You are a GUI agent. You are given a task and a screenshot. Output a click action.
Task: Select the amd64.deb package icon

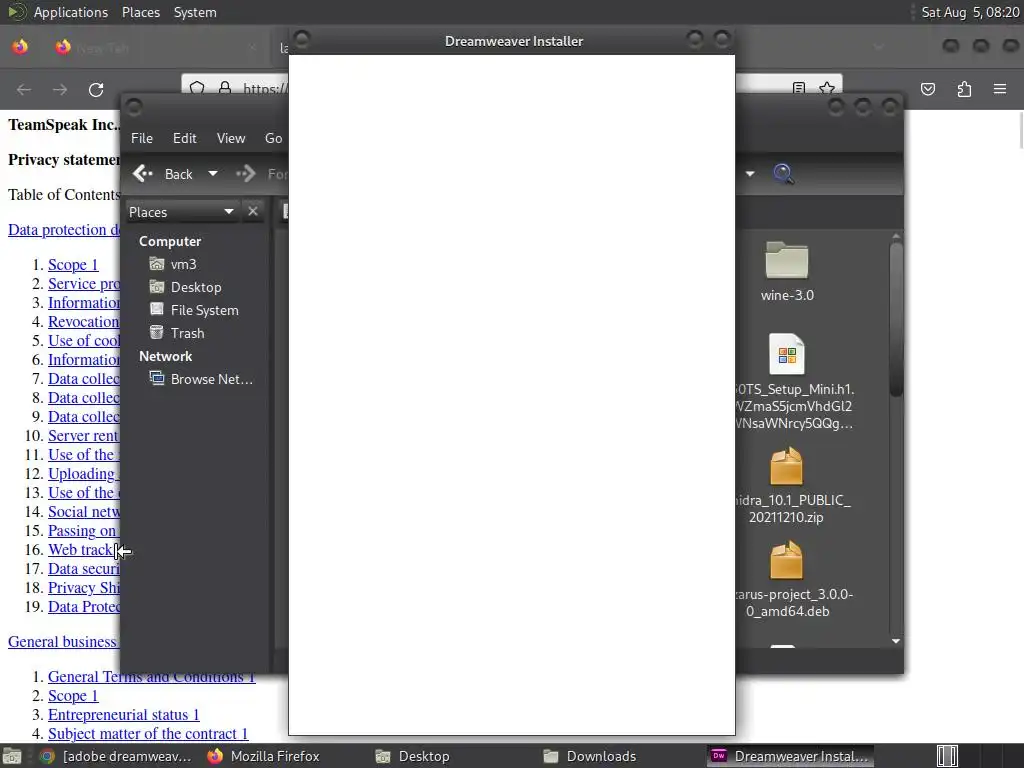point(786,560)
